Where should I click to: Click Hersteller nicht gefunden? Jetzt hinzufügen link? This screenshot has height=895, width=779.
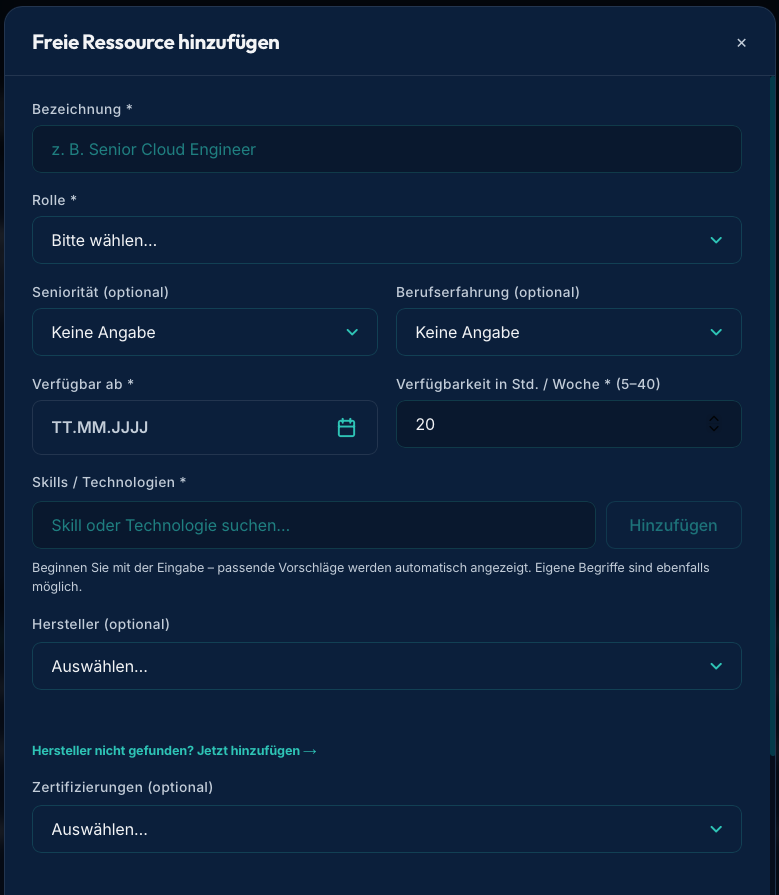[x=174, y=751]
